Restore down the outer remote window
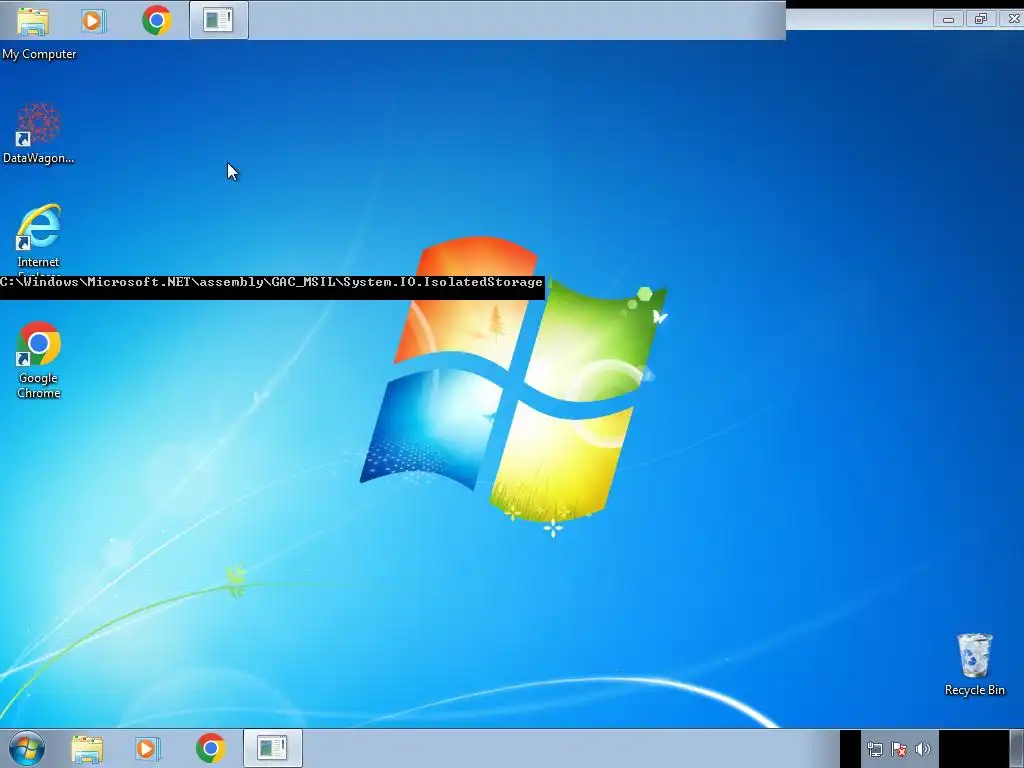Viewport: 1024px width, 768px height. [980, 20]
